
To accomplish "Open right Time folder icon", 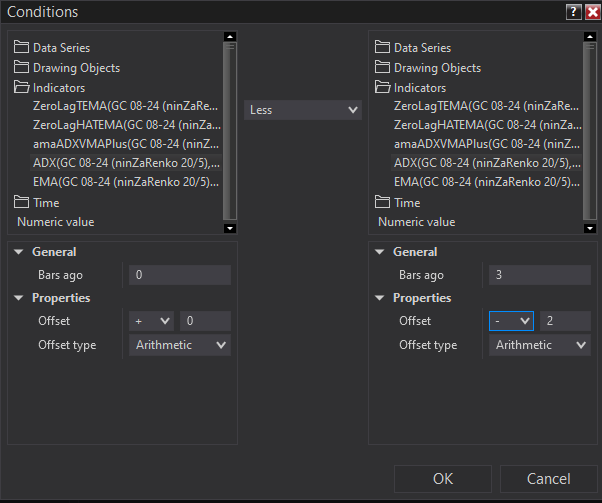I will 382,202.
